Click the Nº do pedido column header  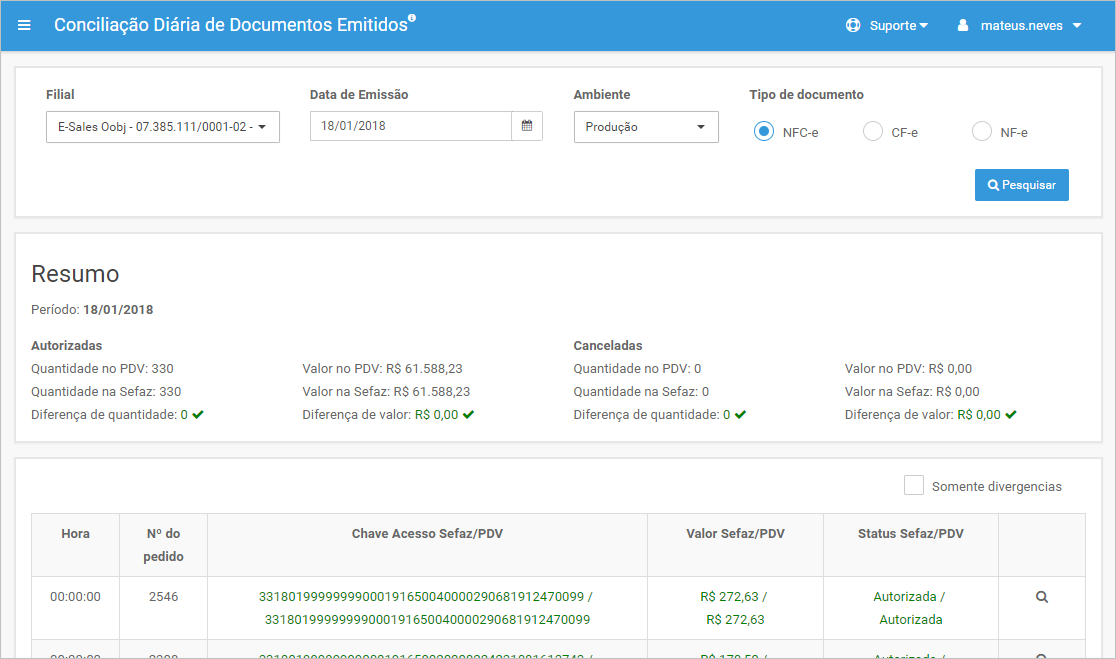(x=164, y=545)
